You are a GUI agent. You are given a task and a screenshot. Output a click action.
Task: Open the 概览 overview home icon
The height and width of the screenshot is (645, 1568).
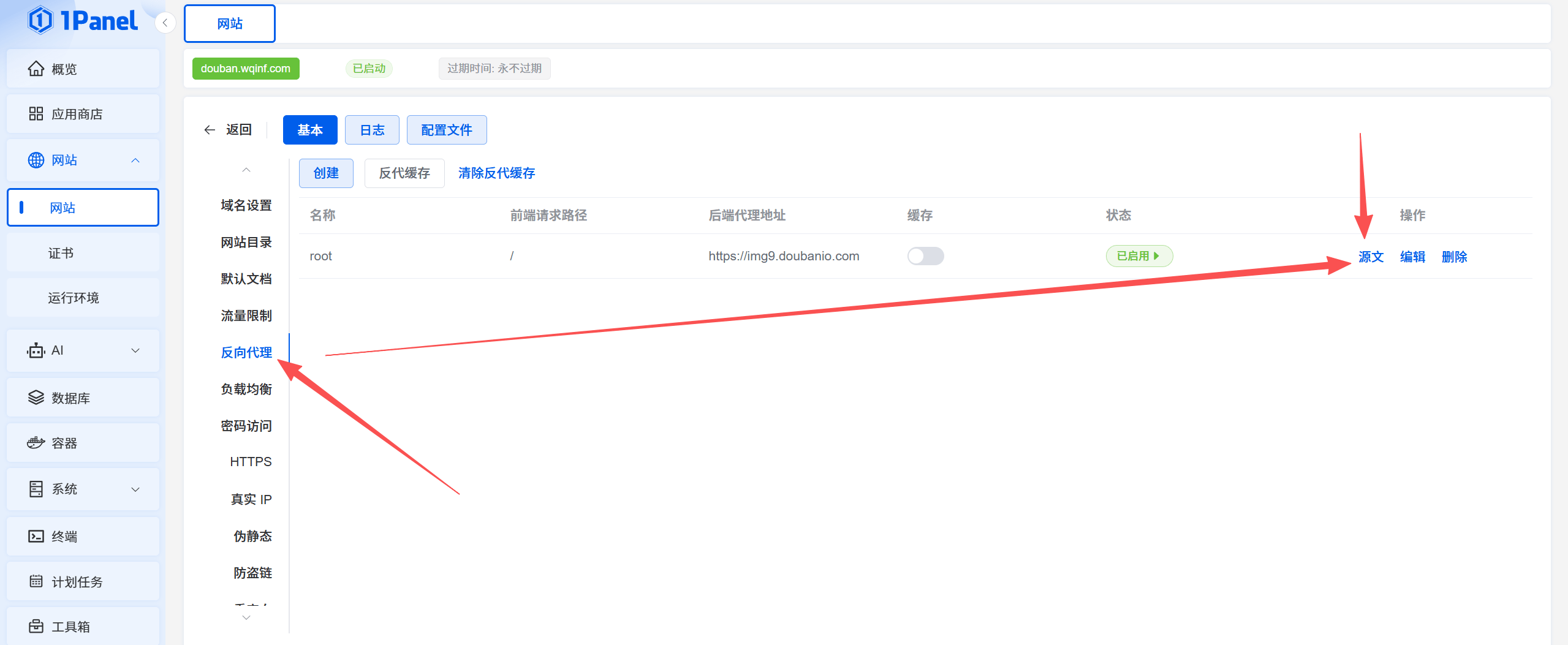36,69
